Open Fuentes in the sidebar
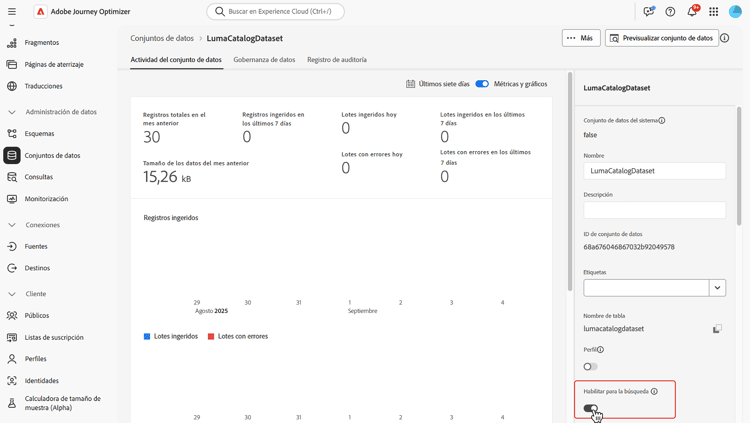 36,246
